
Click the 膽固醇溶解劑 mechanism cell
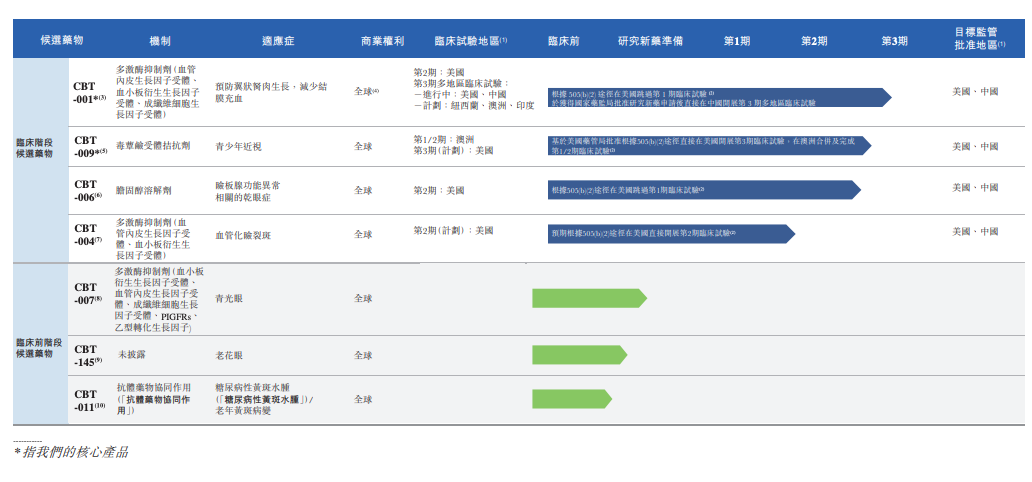click(143, 190)
